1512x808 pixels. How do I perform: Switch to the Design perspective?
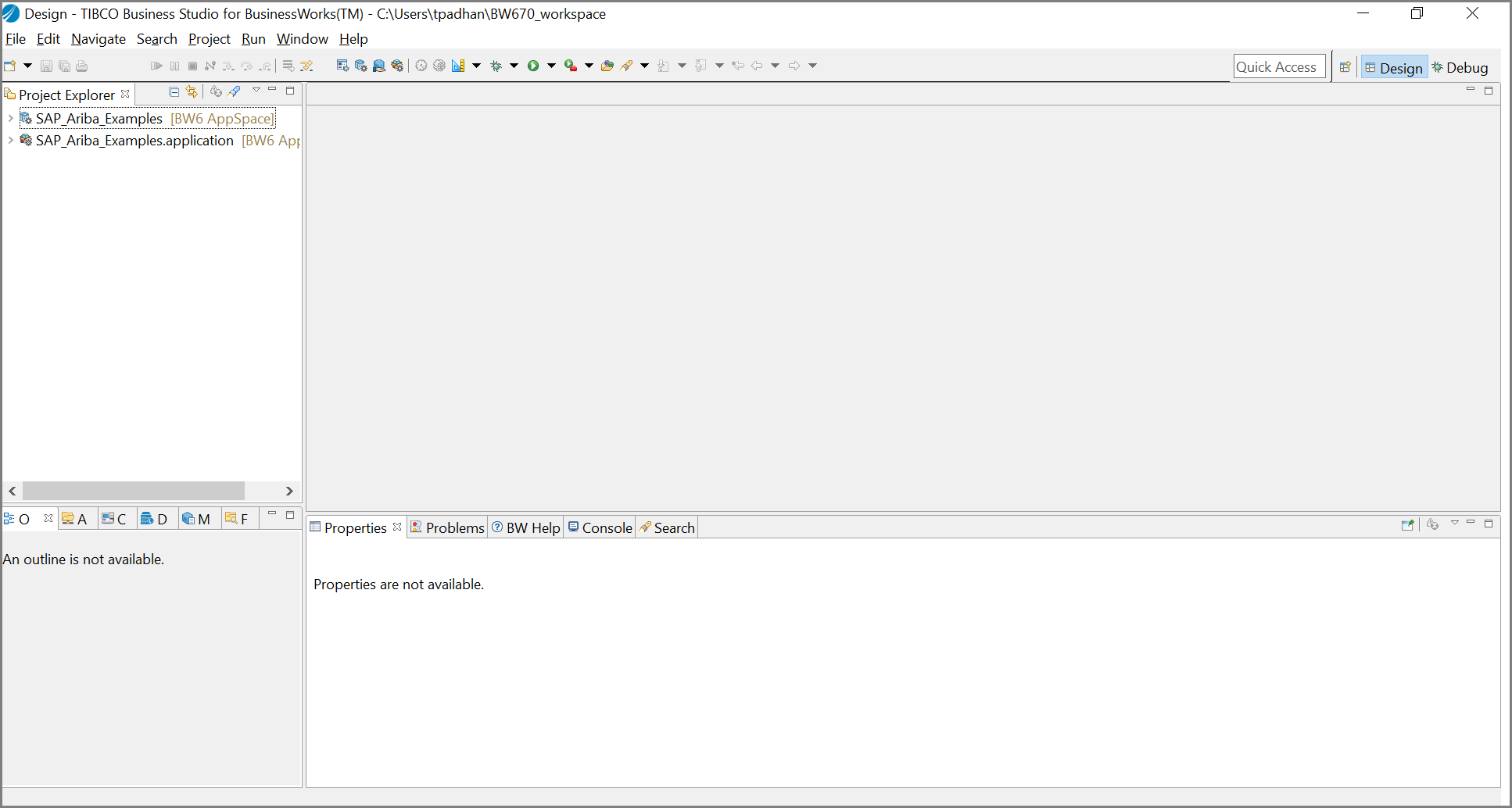(x=1394, y=68)
